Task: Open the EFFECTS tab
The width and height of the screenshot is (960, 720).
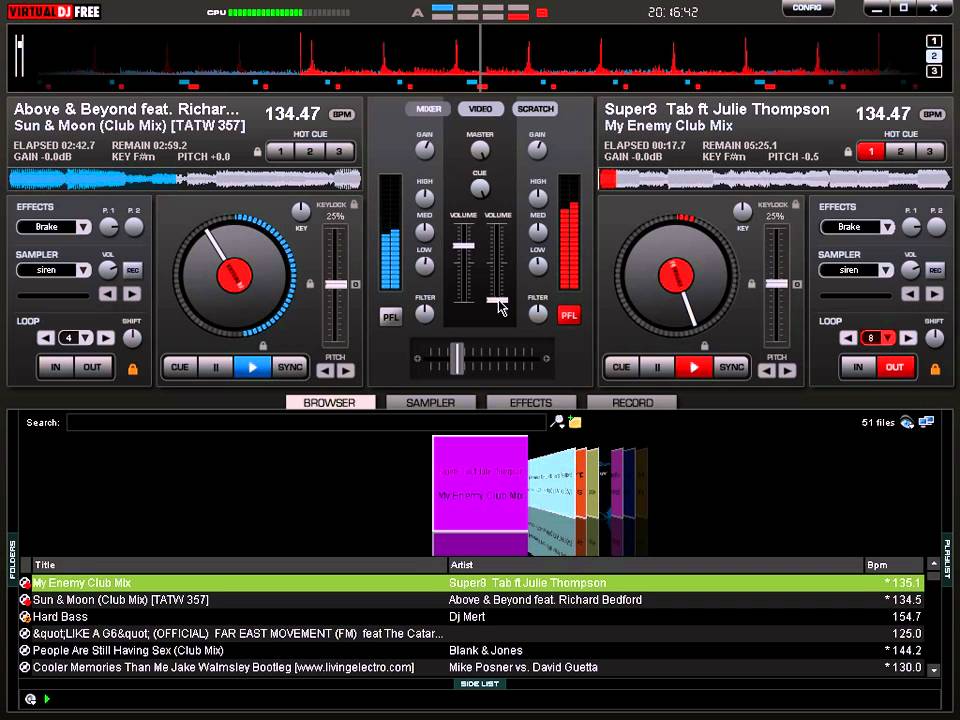Action: click(531, 402)
